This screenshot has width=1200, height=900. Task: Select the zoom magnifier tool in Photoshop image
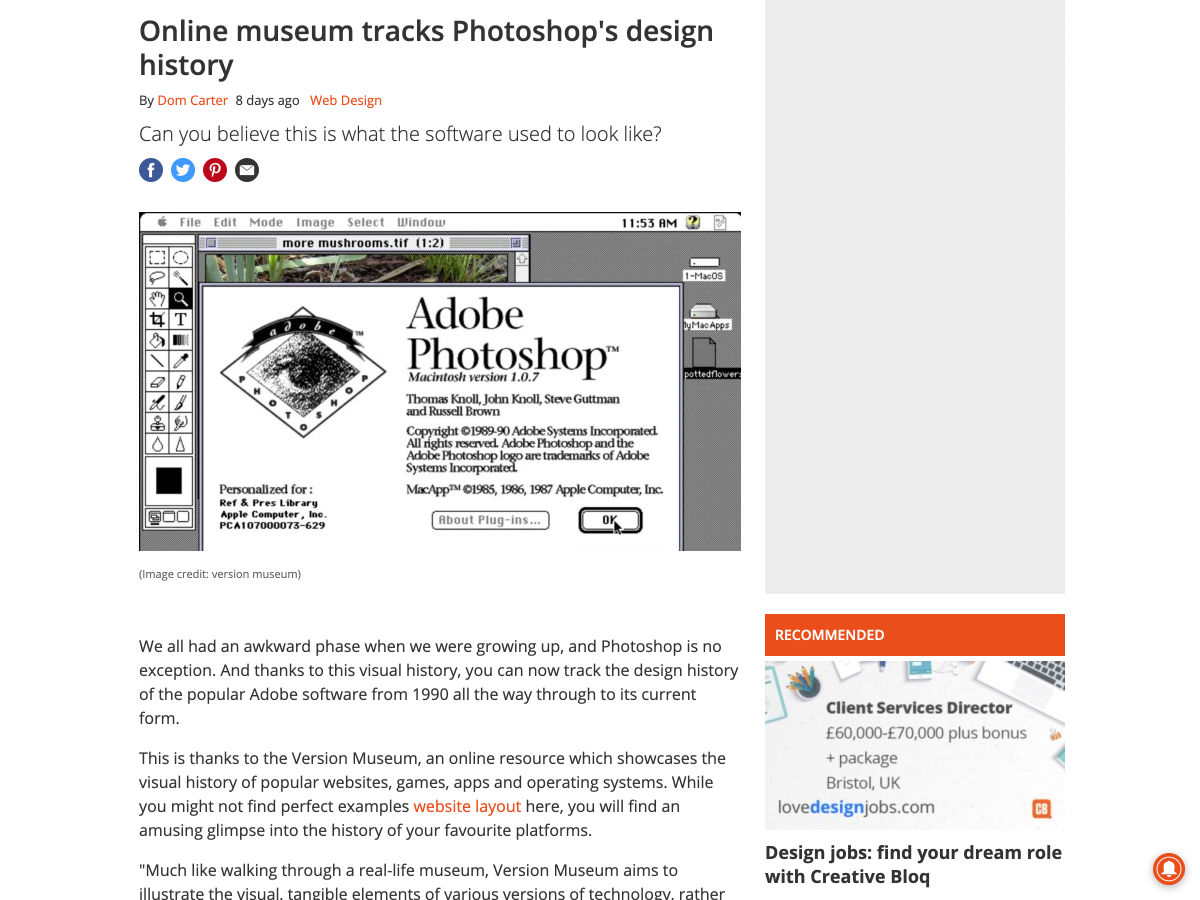pos(180,298)
